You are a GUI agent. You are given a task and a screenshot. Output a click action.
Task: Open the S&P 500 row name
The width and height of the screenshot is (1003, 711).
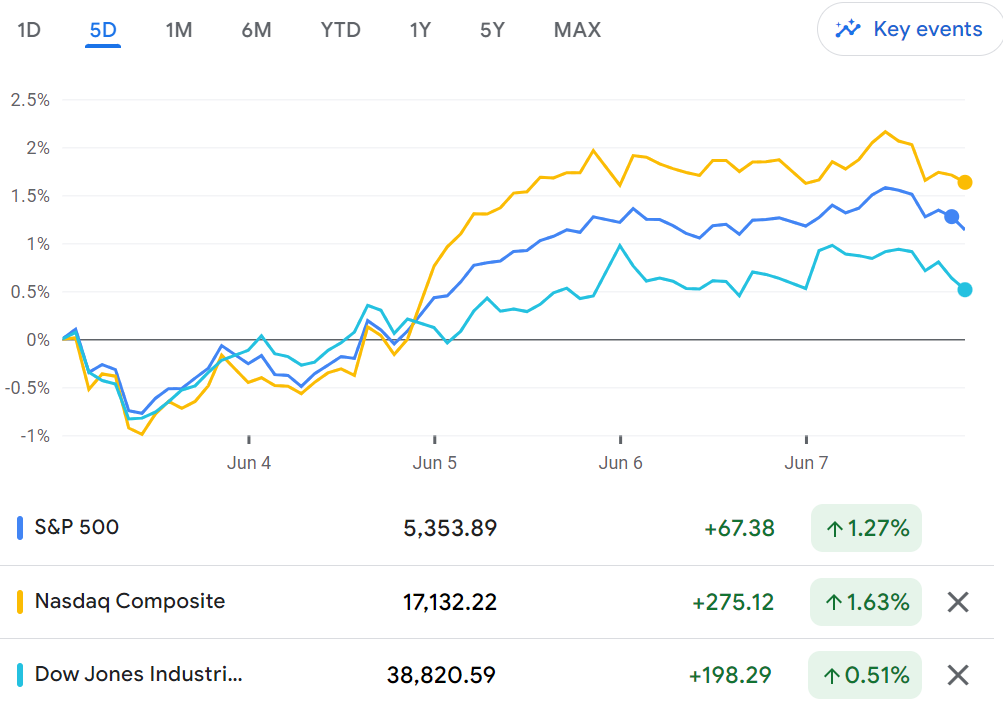click(77, 527)
